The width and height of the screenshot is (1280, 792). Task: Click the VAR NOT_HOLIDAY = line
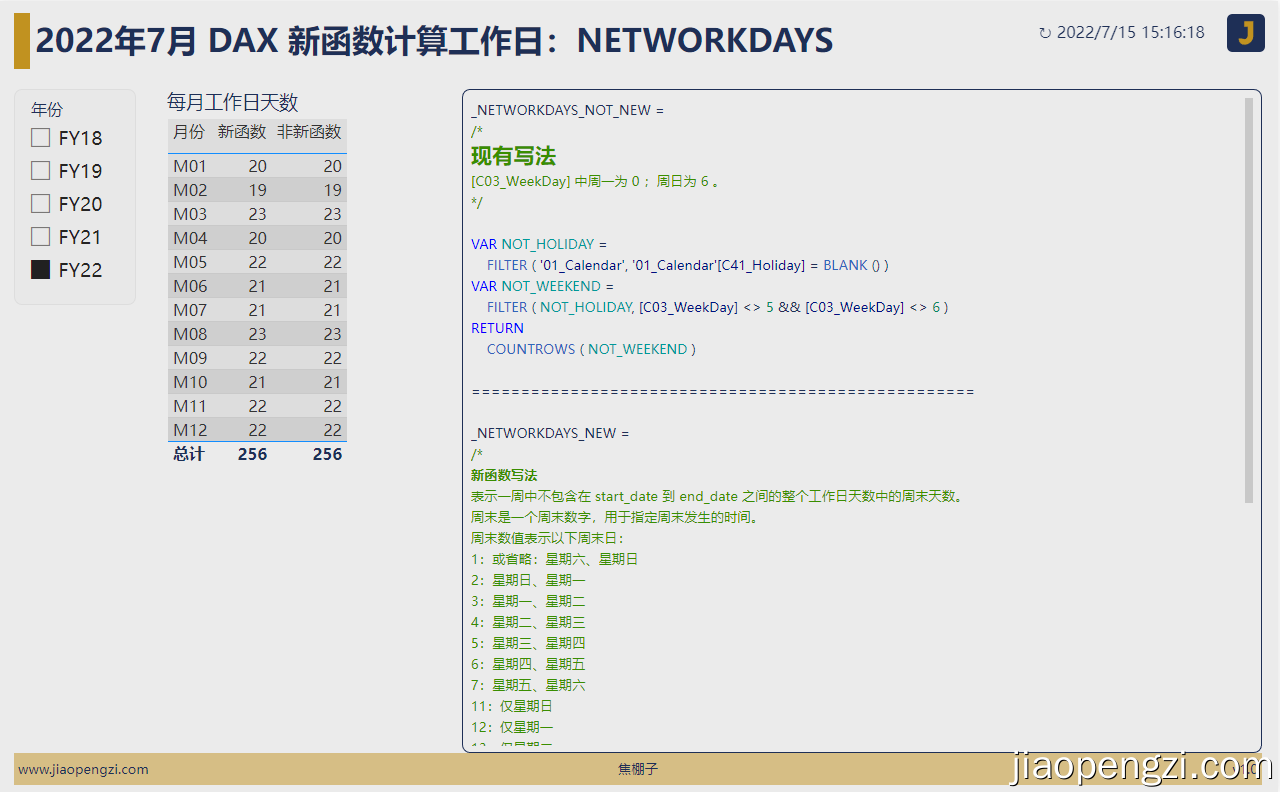point(539,244)
